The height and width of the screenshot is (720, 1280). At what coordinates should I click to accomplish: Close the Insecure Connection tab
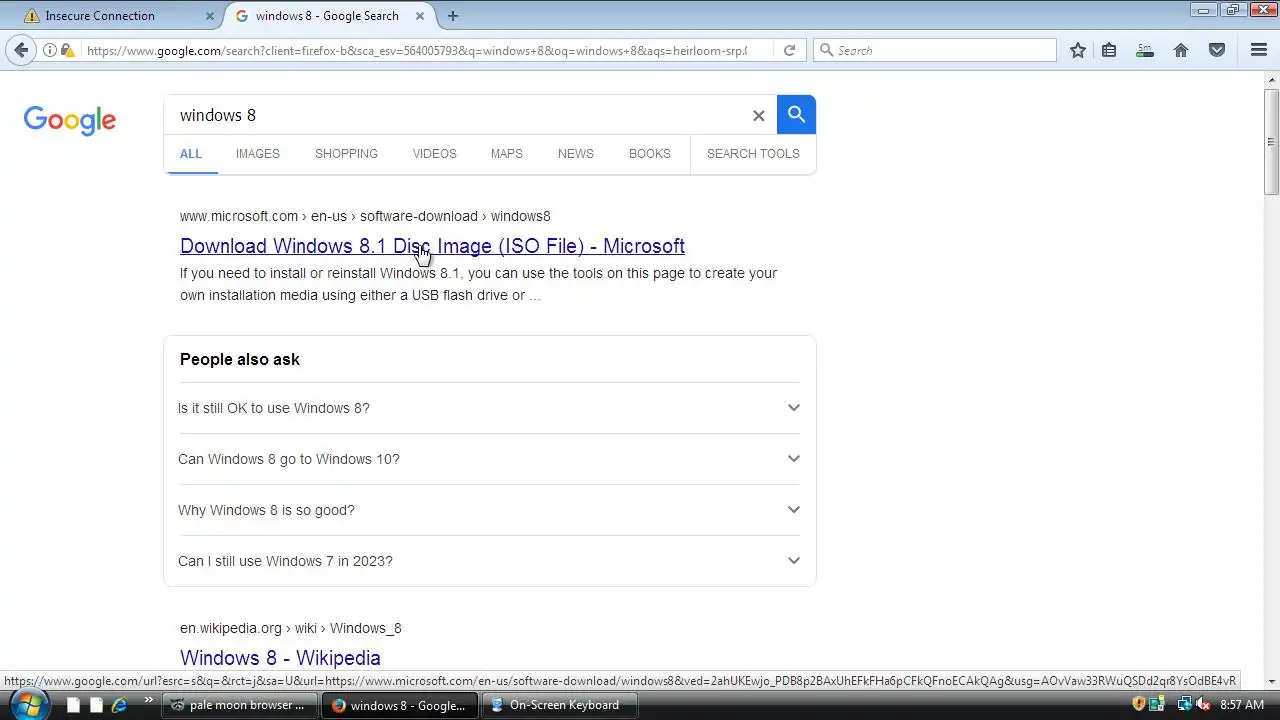pos(210,16)
